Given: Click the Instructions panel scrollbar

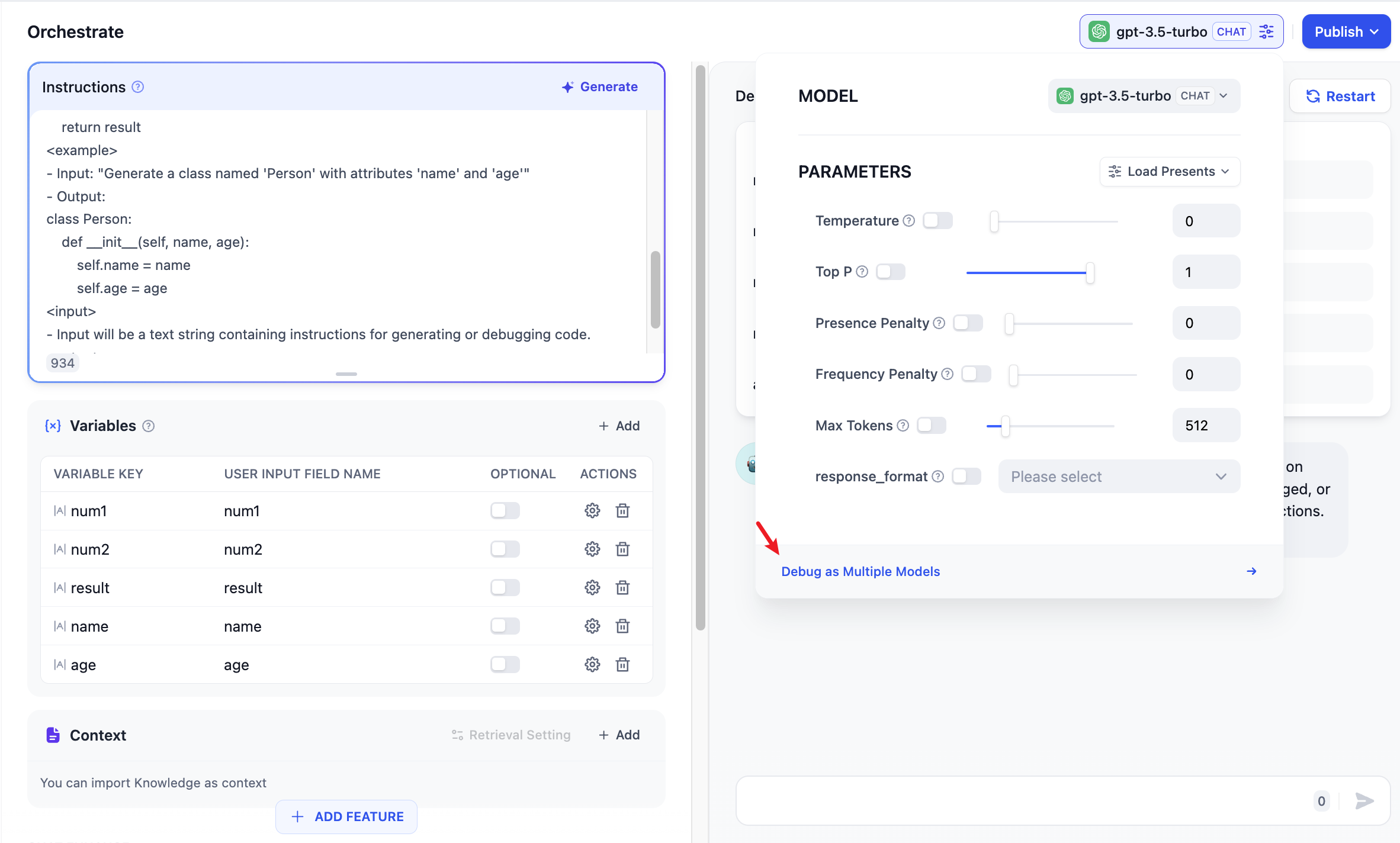Looking at the screenshot, I should (655, 289).
